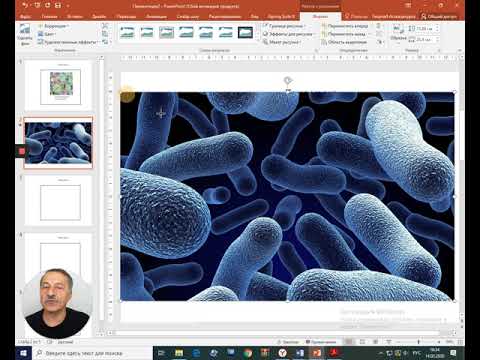The width and height of the screenshot is (480, 360).
Task: Click Переместить назад (Send Backward)
Action: point(344,34)
